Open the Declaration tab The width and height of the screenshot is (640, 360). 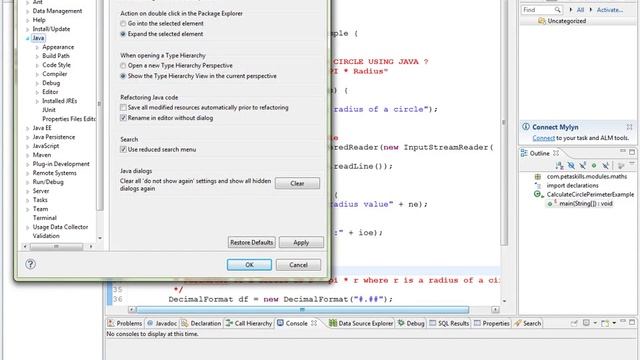[x=201, y=323]
